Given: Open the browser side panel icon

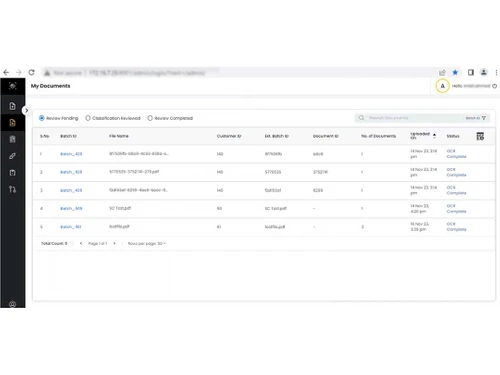Looking at the screenshot, I should pyautogui.click(x=471, y=72).
